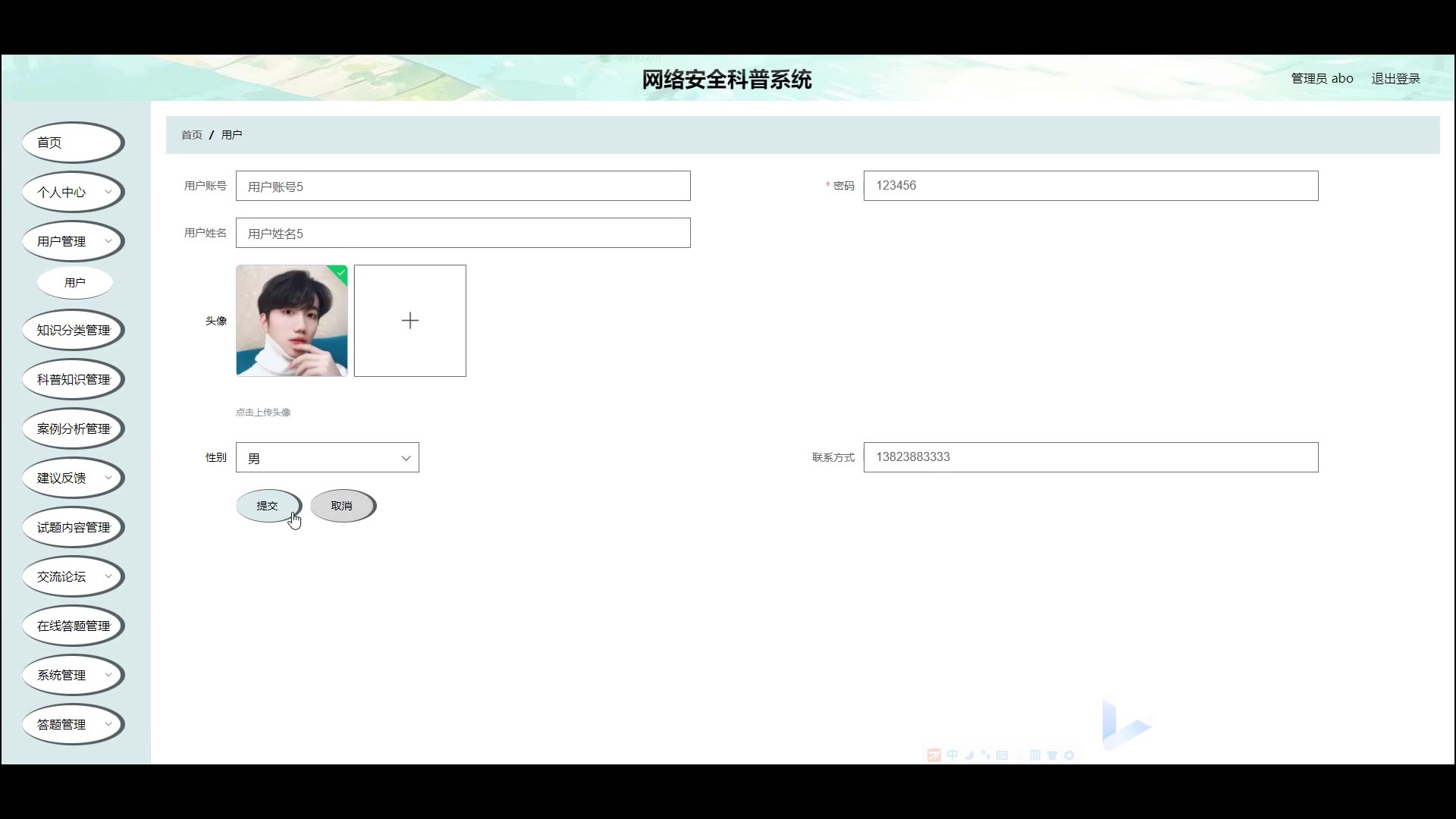Click the 点击上传头像 hint text
The height and width of the screenshot is (819, 1456).
pos(263,413)
